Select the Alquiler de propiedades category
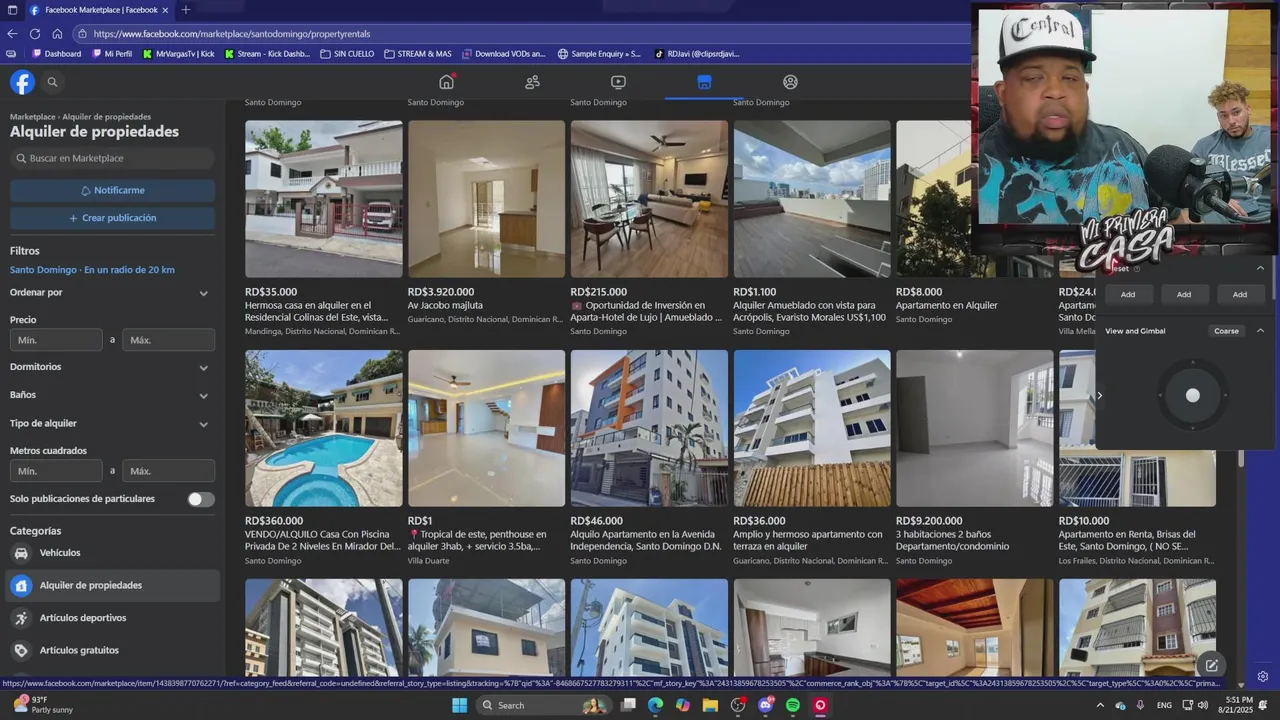The width and height of the screenshot is (1280, 720). [x=112, y=585]
